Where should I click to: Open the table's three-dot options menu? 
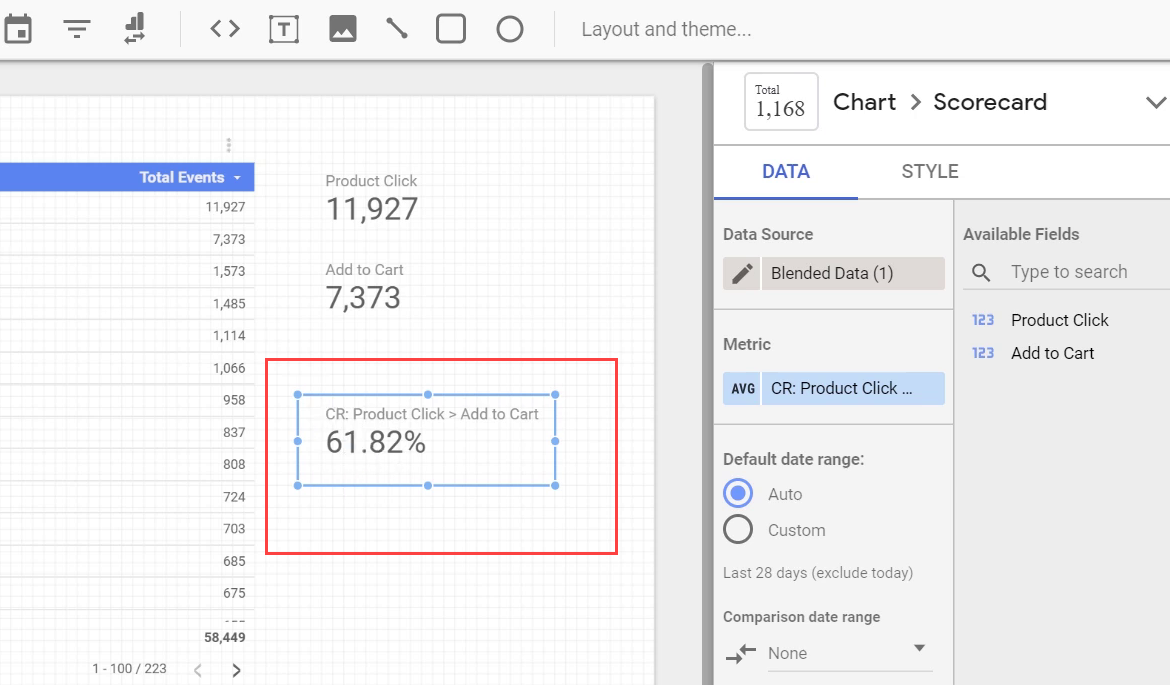click(x=228, y=145)
